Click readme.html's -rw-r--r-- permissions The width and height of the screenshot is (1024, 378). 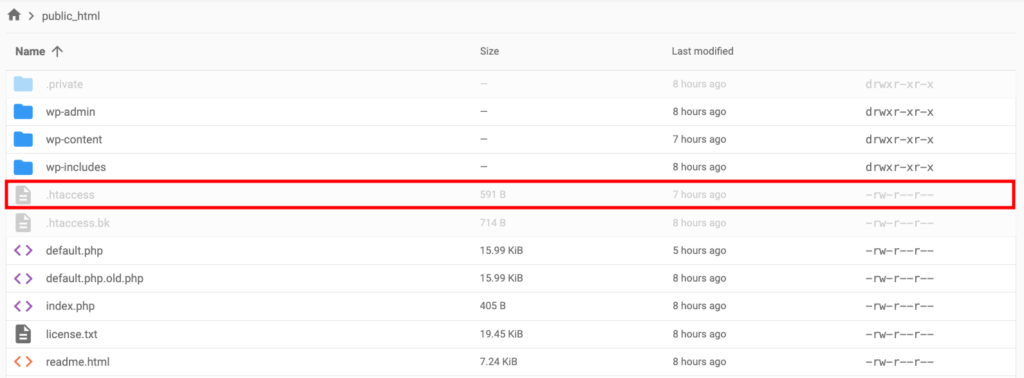tap(899, 361)
